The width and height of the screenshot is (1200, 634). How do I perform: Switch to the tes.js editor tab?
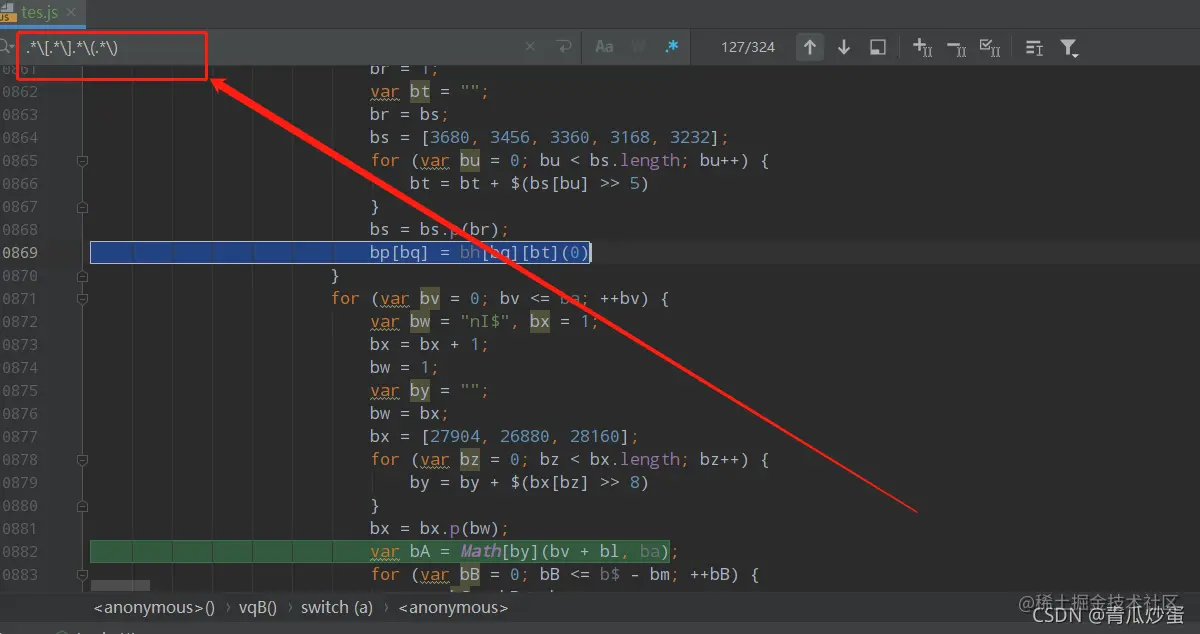coord(42,12)
